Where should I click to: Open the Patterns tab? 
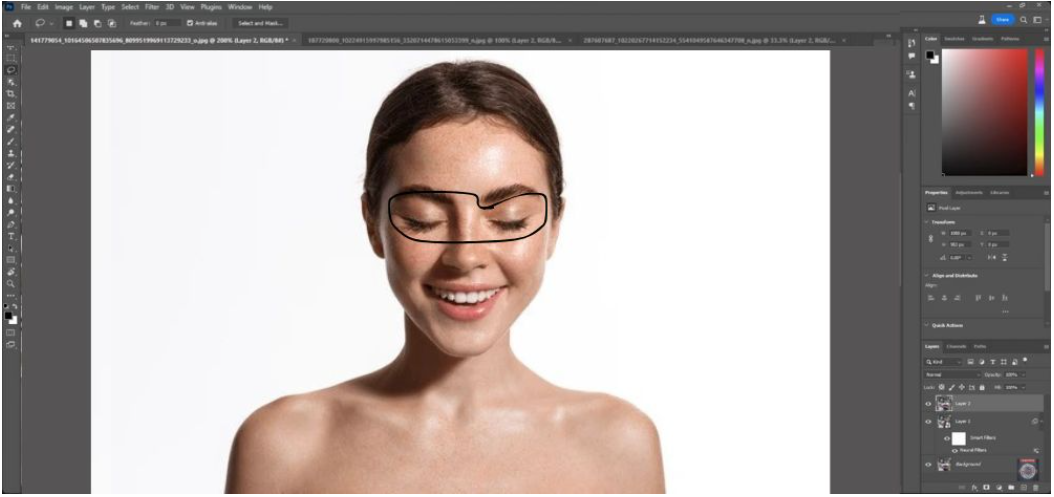point(1010,39)
